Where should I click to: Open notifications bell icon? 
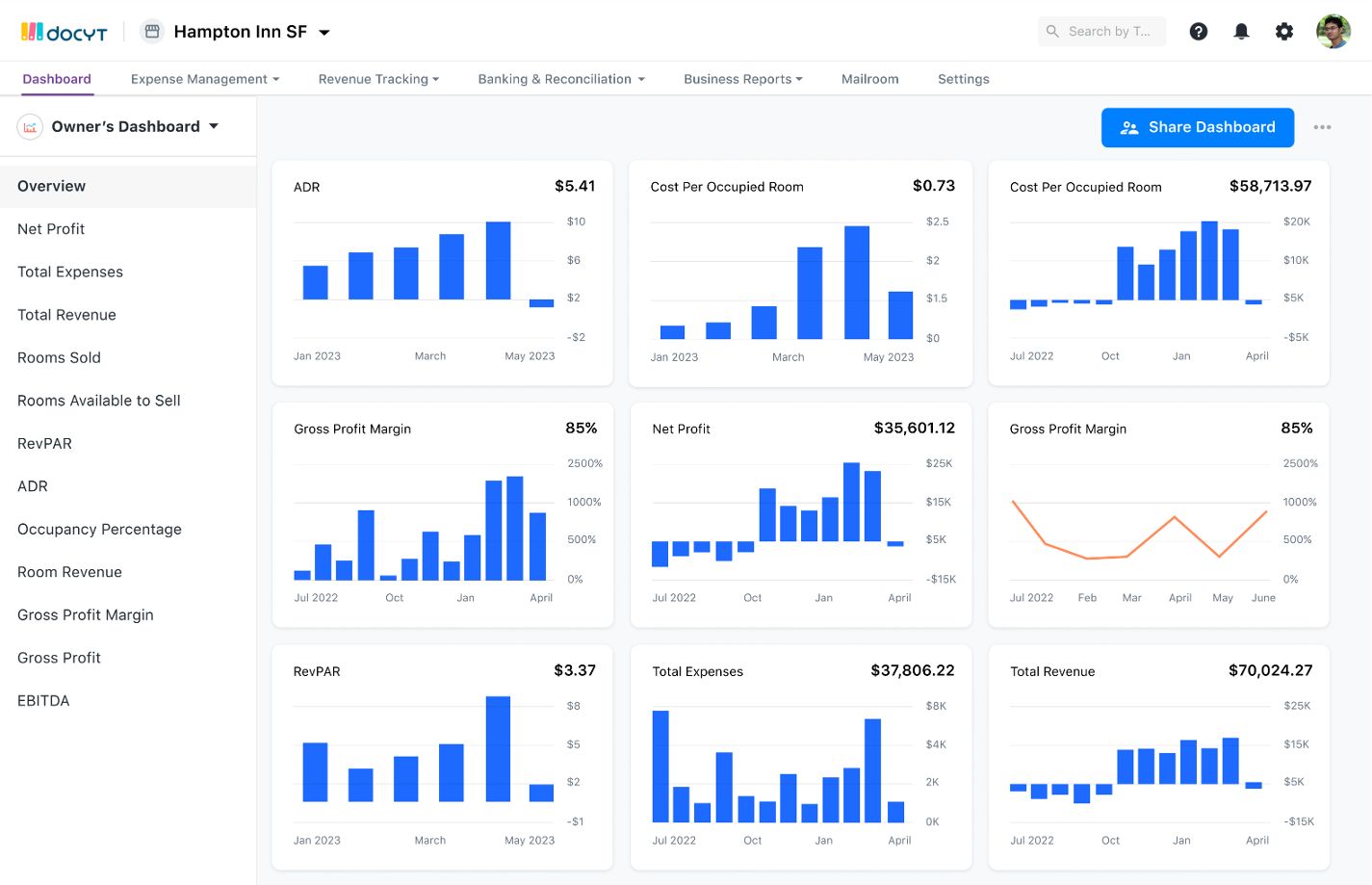pos(1241,32)
